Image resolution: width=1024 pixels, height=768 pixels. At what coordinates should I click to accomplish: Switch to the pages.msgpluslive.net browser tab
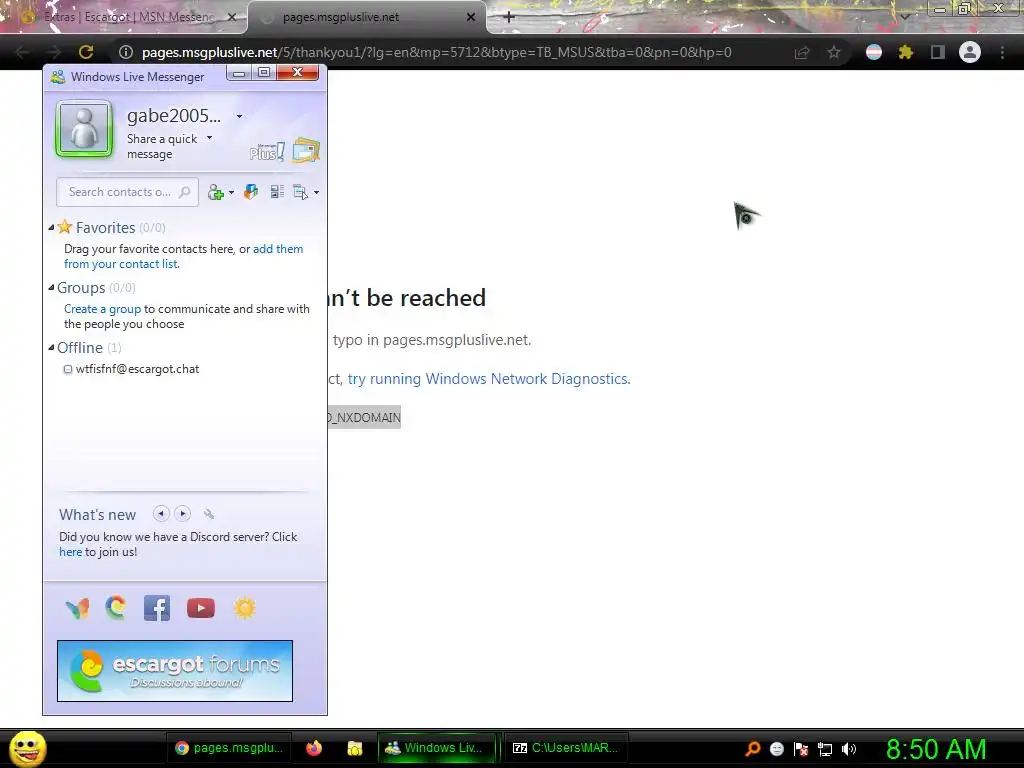pos(367,18)
